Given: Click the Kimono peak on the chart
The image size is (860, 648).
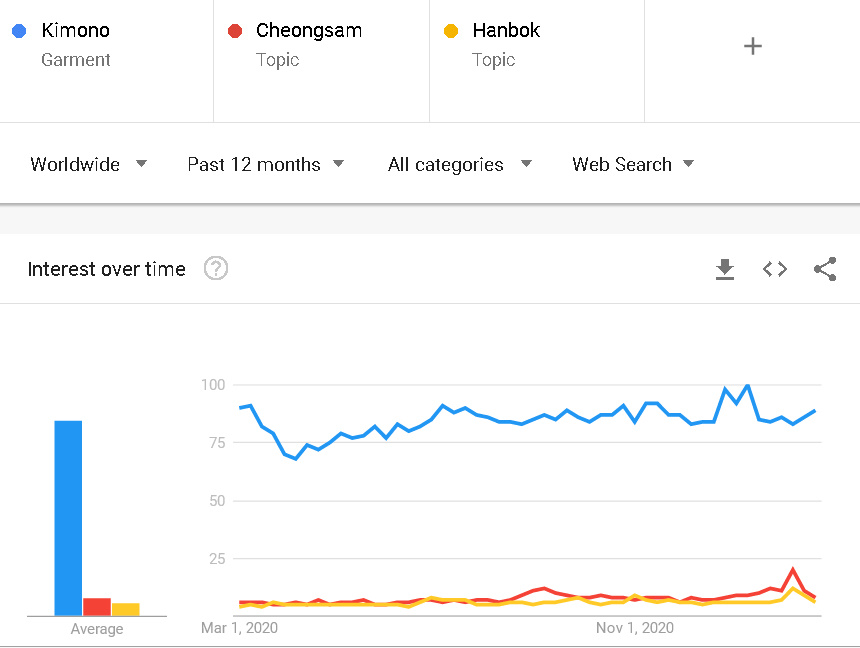Looking at the screenshot, I should pyautogui.click(x=747, y=385).
